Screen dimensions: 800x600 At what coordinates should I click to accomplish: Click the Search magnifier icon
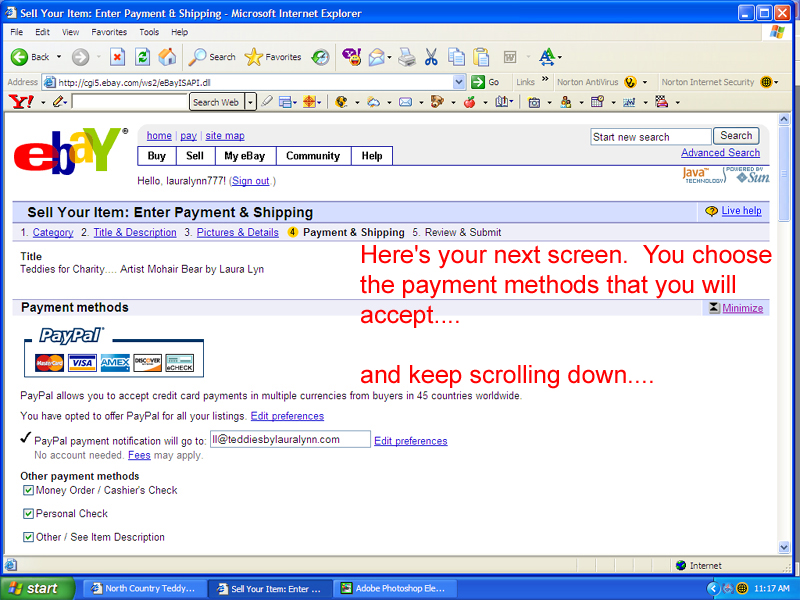point(198,57)
